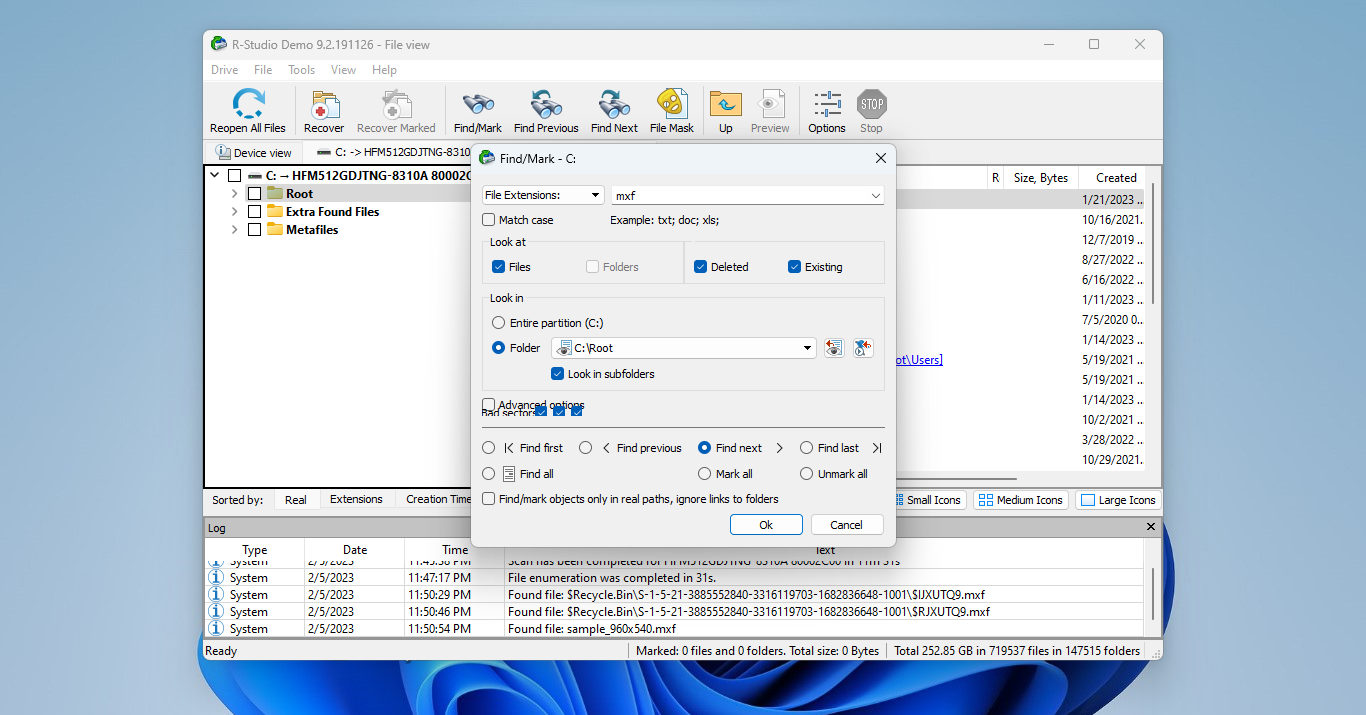Open the Tools menu
Viewport: 1366px width, 715px height.
click(302, 70)
